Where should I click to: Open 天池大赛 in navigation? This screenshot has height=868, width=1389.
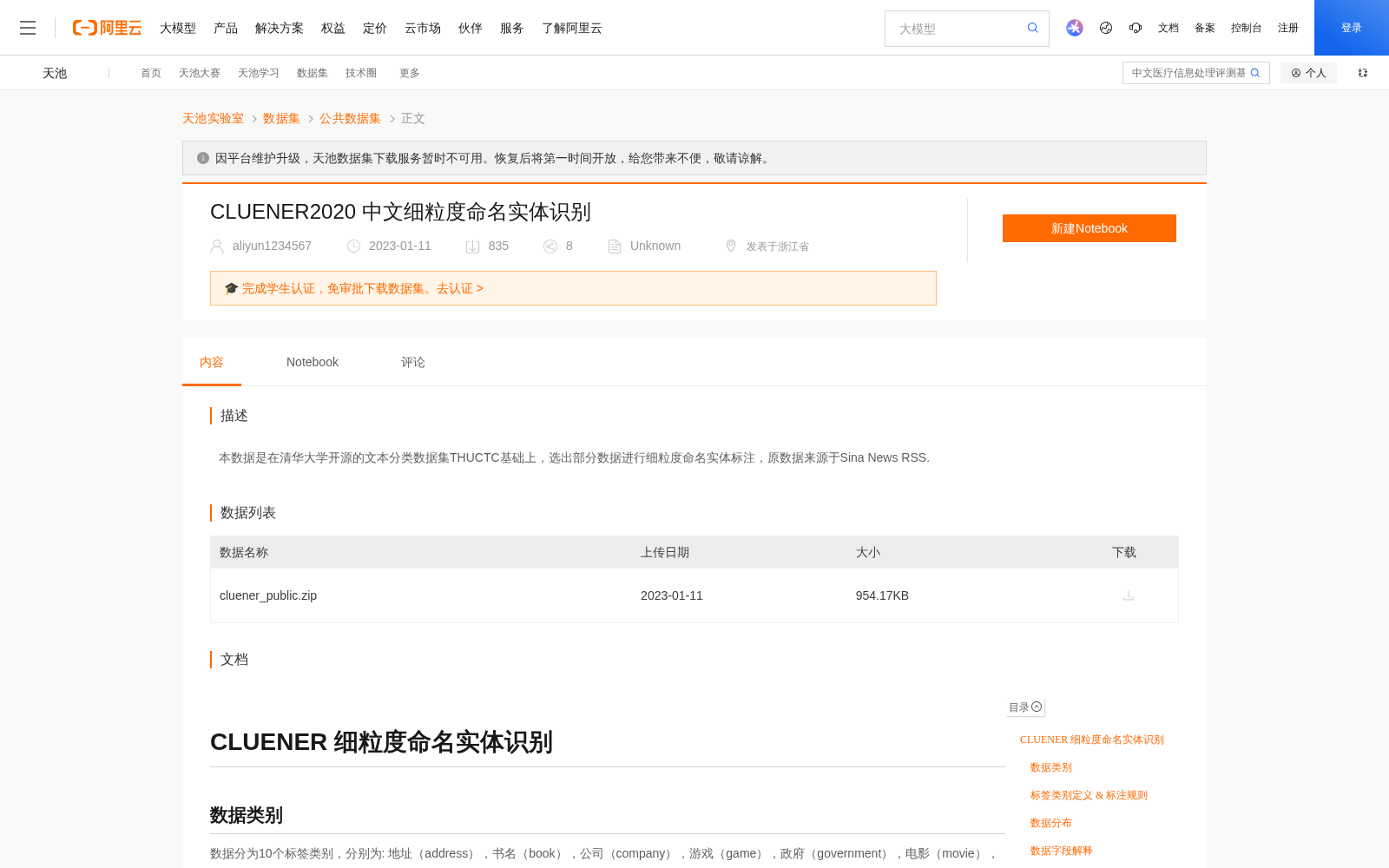[x=200, y=73]
